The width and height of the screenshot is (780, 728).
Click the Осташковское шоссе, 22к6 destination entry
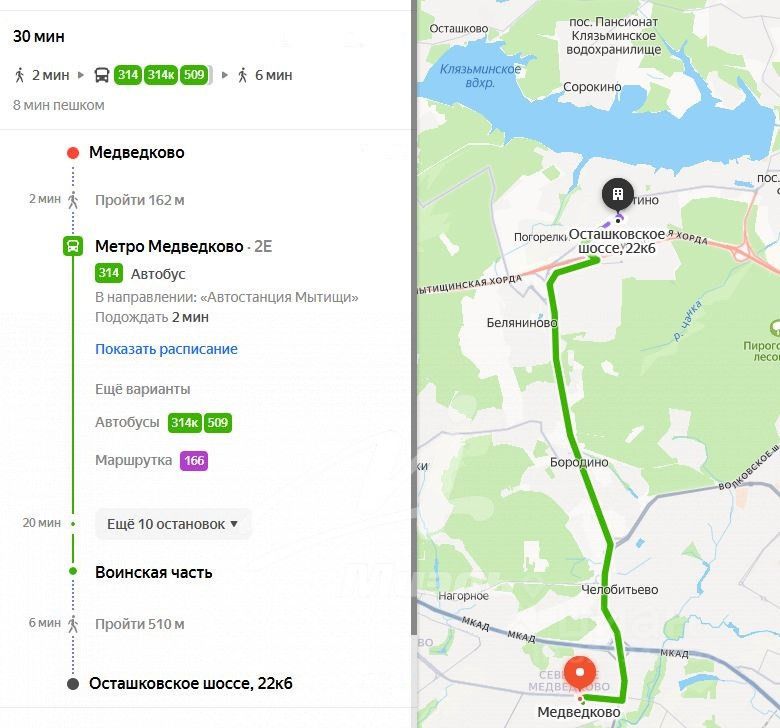click(x=191, y=684)
